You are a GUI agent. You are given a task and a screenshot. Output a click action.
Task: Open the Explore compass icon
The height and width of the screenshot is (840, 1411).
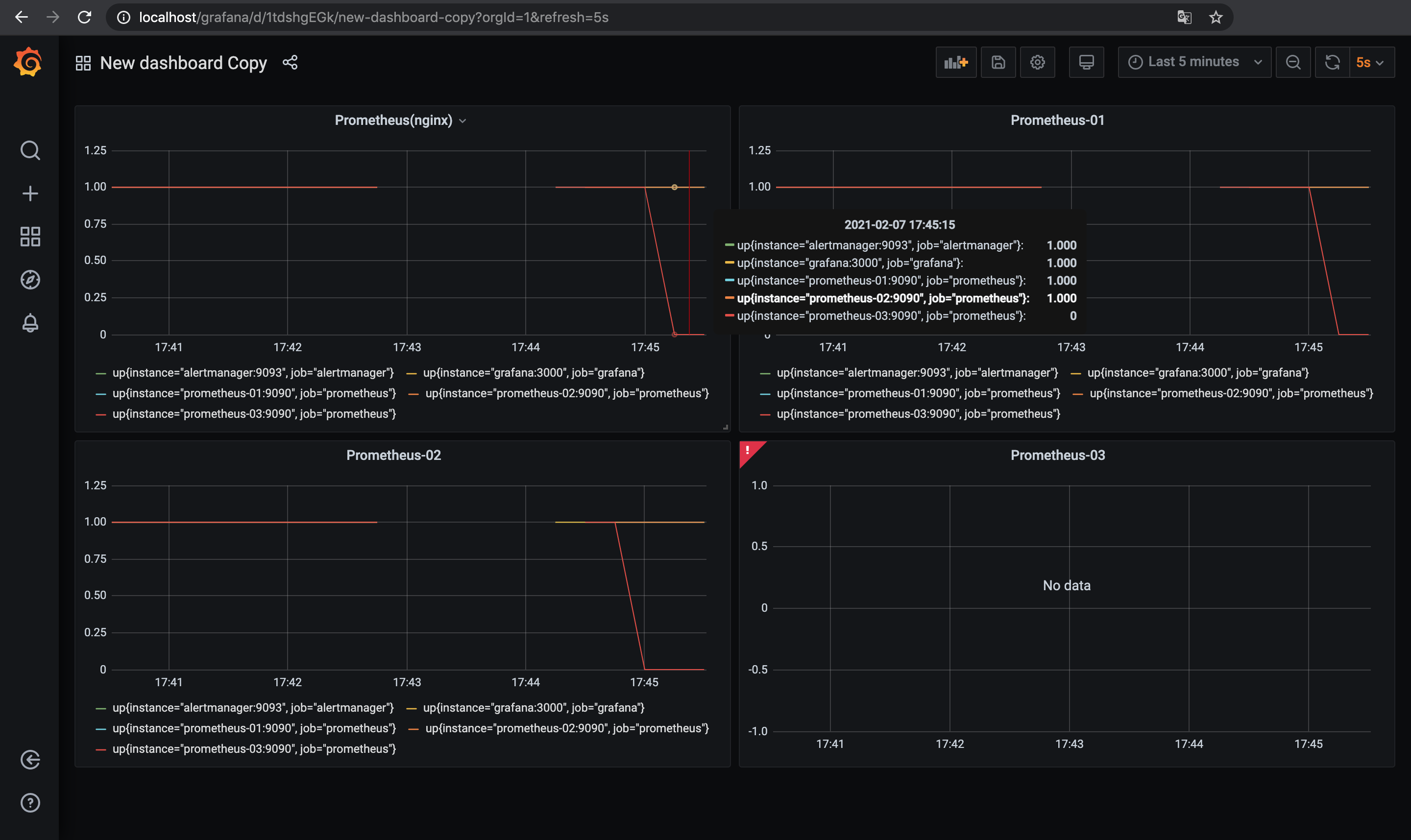coord(30,280)
